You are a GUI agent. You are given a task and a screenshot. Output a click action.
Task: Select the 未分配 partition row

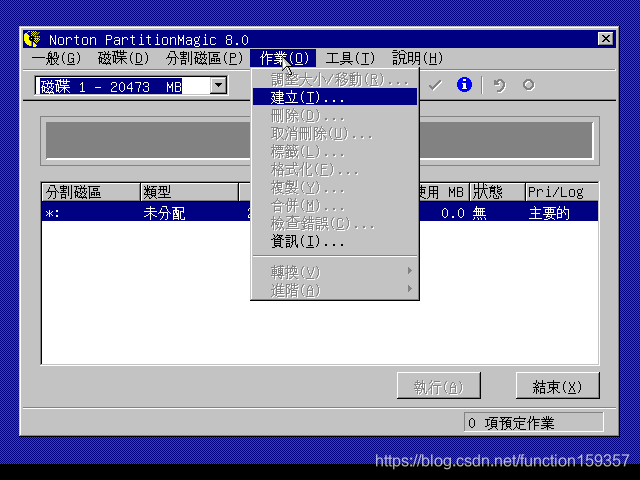(x=320, y=213)
